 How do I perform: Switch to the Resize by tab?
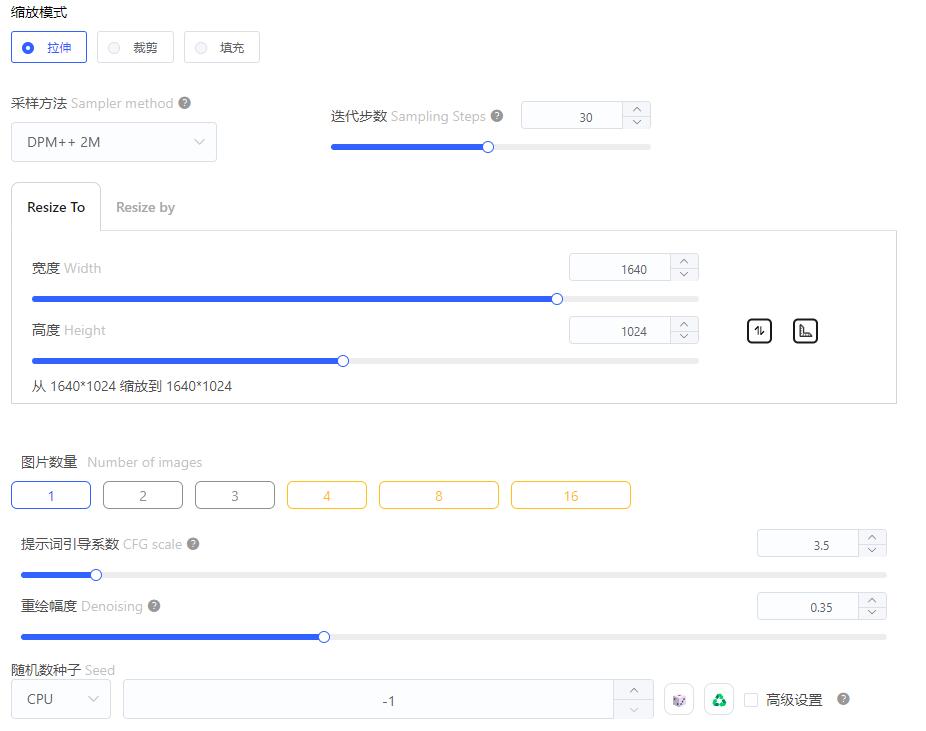(x=145, y=207)
